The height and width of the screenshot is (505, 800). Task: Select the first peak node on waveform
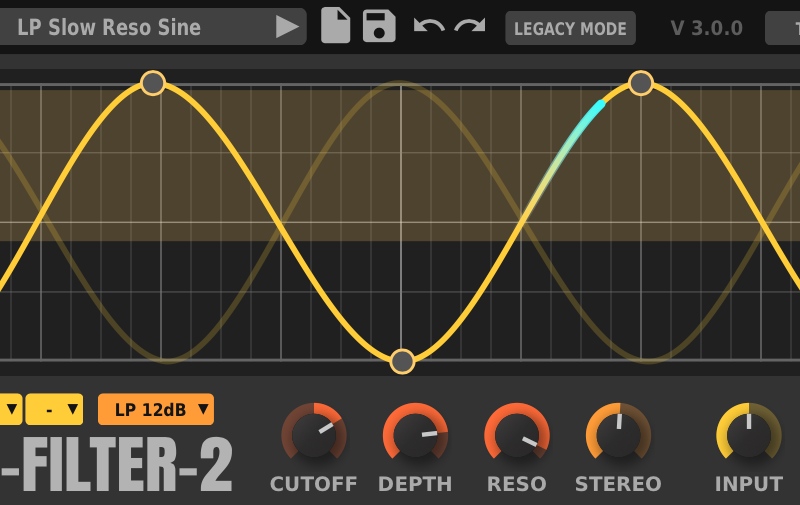pyautogui.click(x=153, y=83)
